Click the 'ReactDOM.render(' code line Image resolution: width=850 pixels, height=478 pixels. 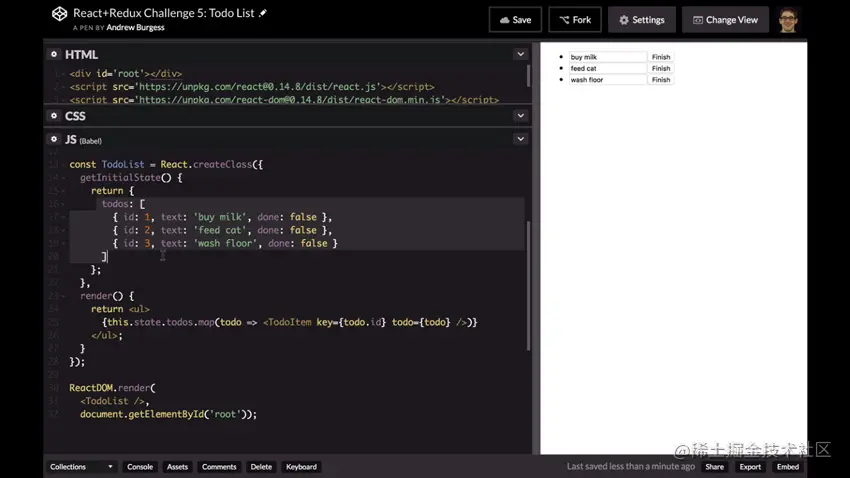click(x=112, y=388)
